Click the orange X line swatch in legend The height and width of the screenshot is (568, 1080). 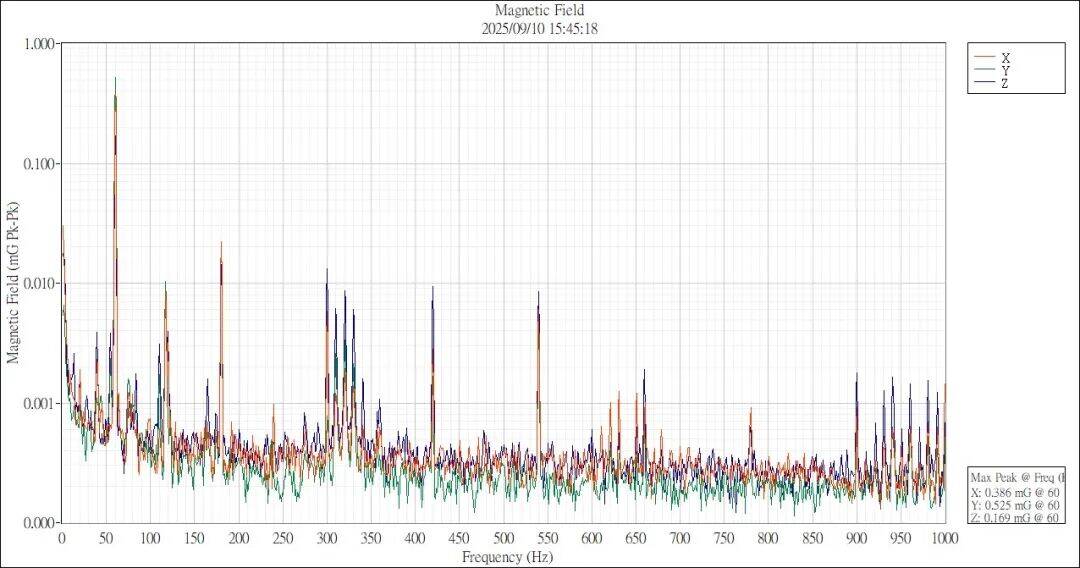click(984, 58)
